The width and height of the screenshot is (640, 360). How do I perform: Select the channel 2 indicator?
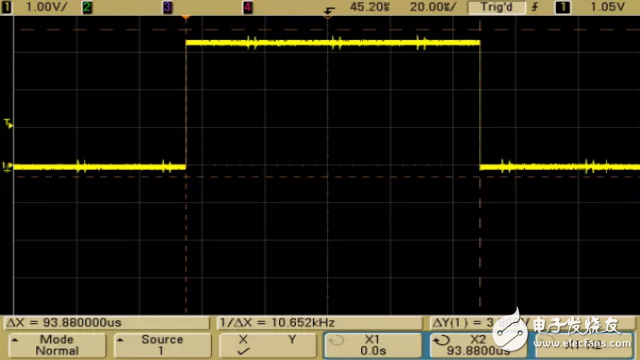click(87, 7)
